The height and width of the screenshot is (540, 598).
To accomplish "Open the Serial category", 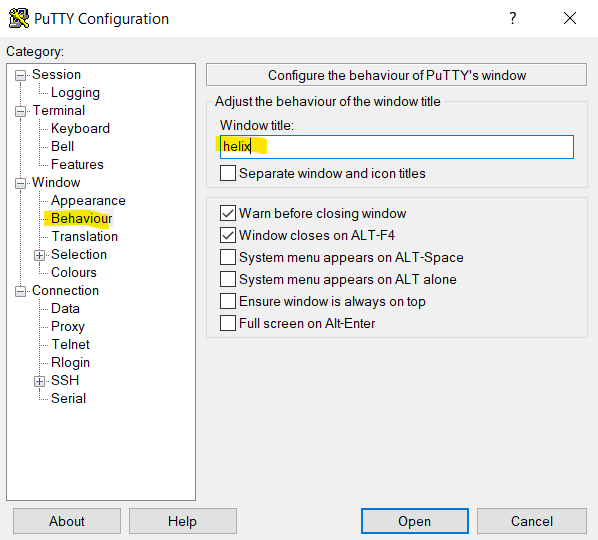I will click(x=69, y=398).
